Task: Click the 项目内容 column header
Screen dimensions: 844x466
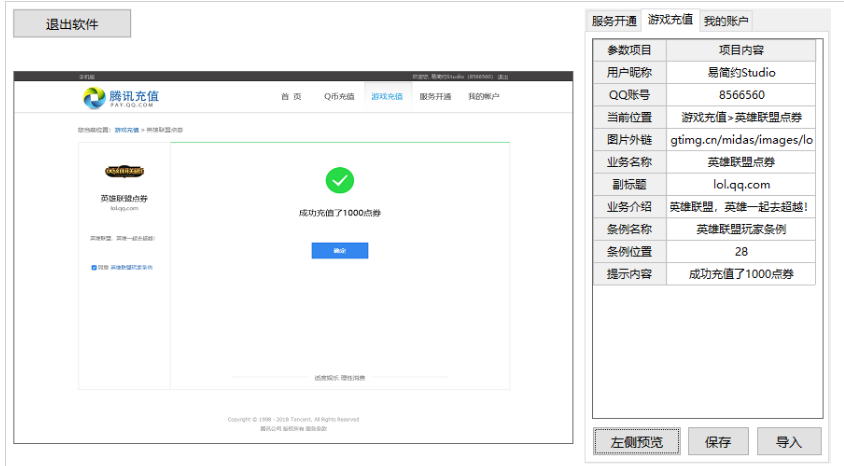Action: [x=741, y=50]
